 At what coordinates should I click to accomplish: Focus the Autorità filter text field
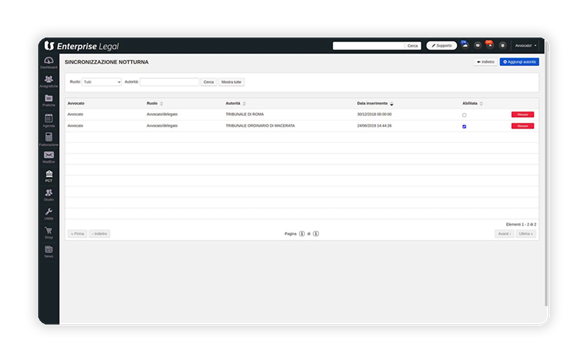click(x=169, y=82)
